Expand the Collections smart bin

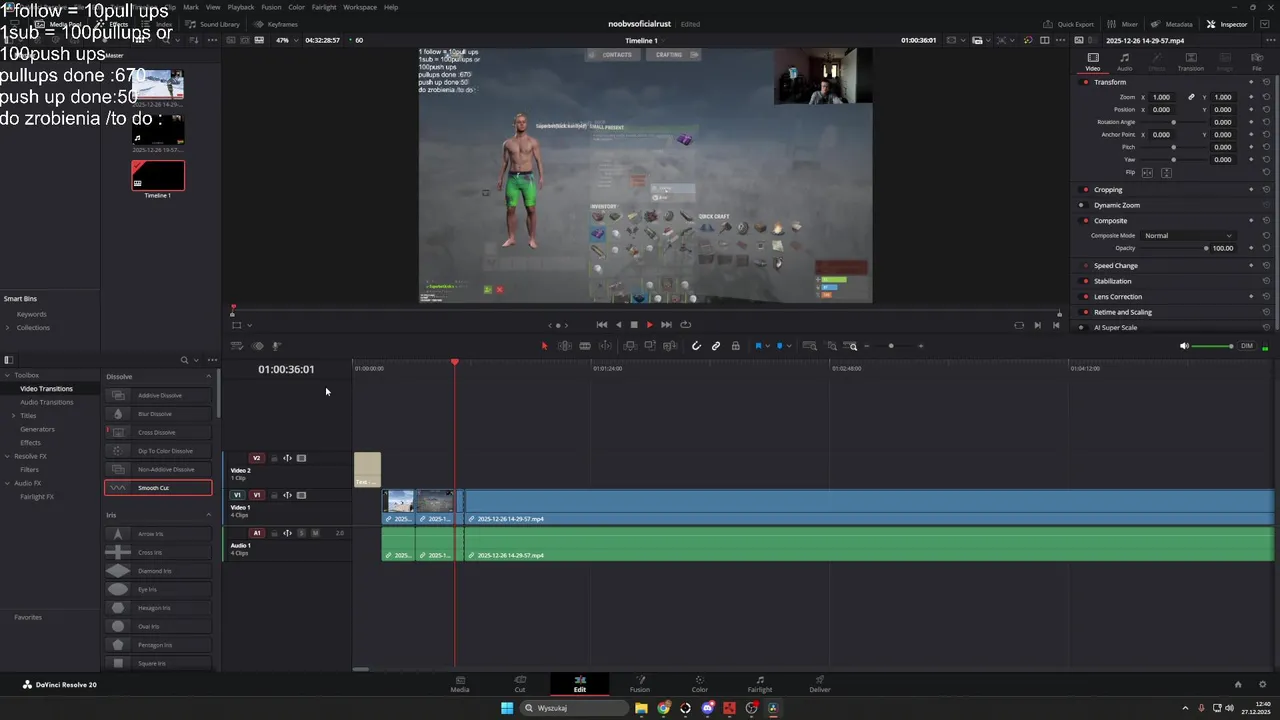(x=9, y=328)
